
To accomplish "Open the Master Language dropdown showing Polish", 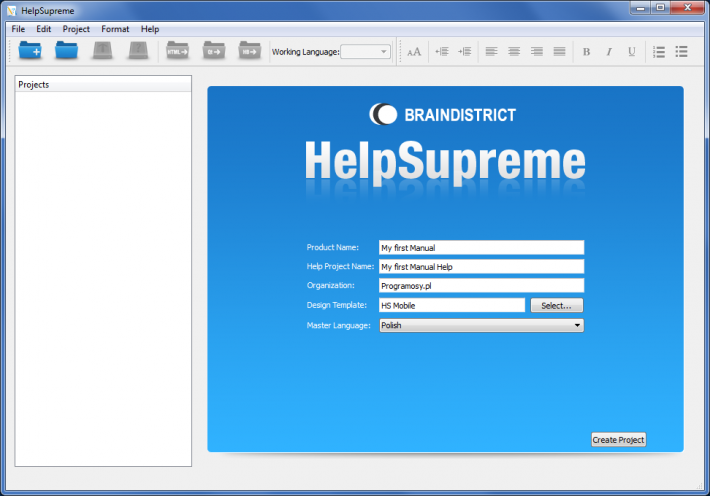I will click(x=481, y=325).
